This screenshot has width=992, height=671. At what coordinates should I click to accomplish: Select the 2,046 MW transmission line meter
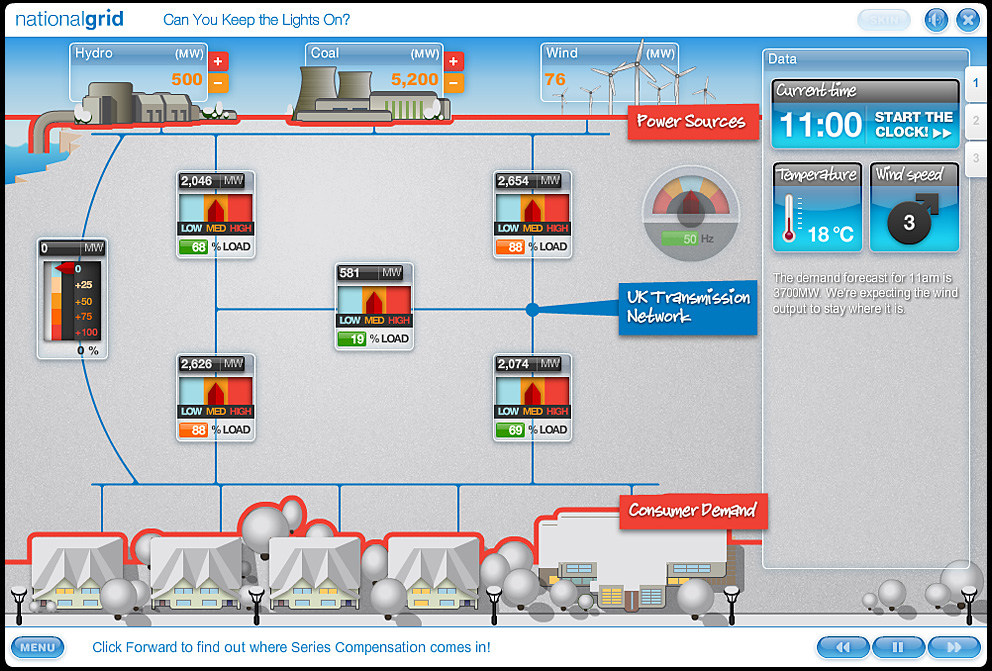[216, 214]
